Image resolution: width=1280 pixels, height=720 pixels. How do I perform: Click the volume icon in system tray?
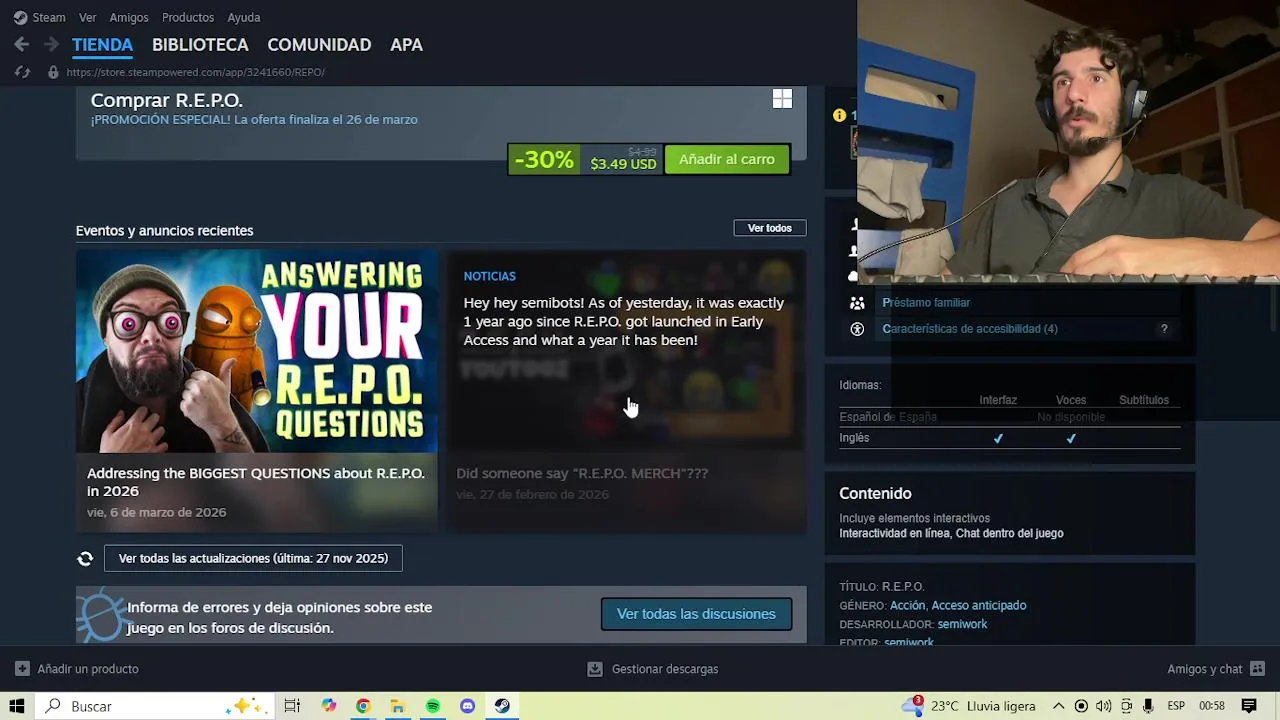click(1103, 706)
